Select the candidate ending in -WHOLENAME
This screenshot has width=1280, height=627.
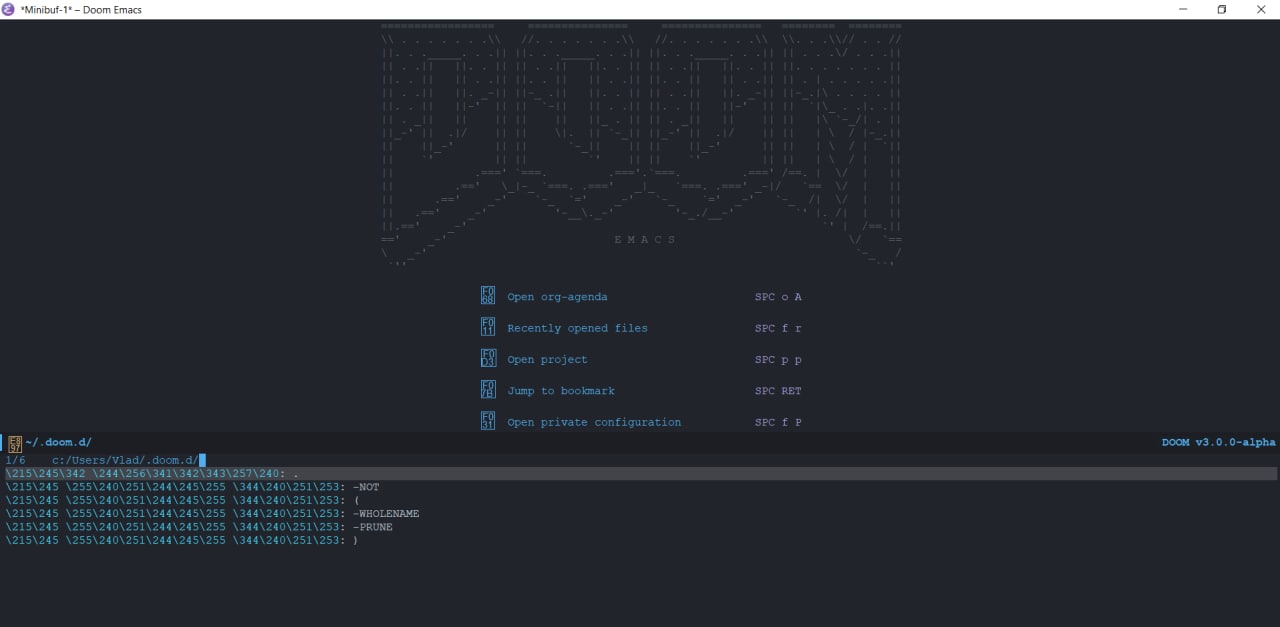212,514
